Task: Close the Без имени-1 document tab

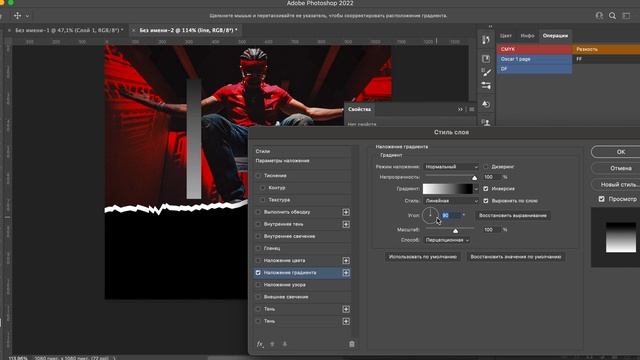Action: click(9, 30)
